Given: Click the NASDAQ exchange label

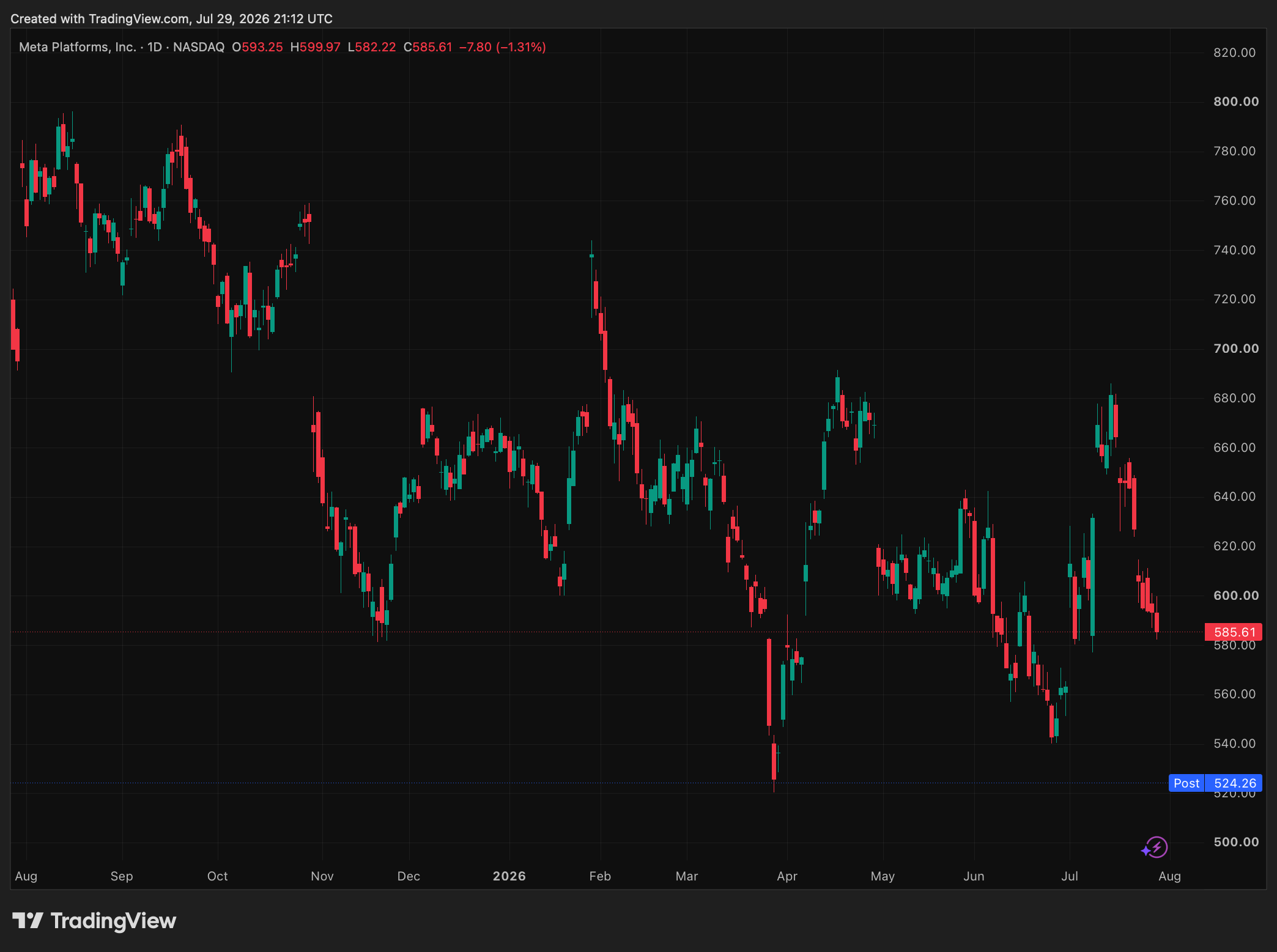Looking at the screenshot, I should tap(199, 47).
